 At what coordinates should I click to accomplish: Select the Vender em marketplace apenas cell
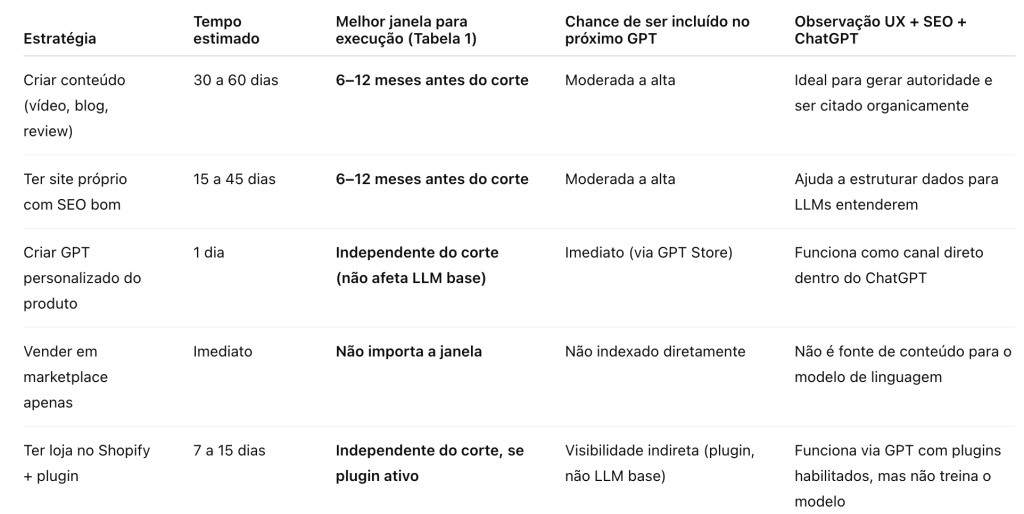coord(65,376)
